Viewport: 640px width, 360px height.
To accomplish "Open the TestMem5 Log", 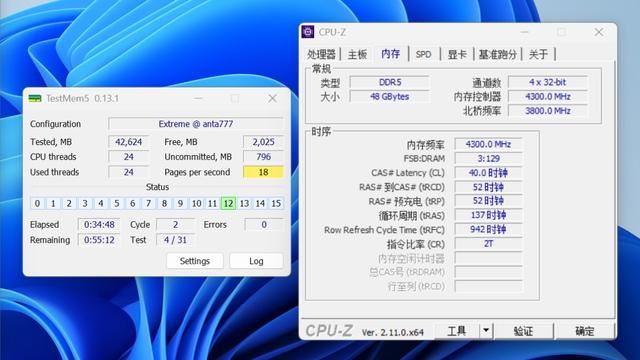I will coord(256,261).
